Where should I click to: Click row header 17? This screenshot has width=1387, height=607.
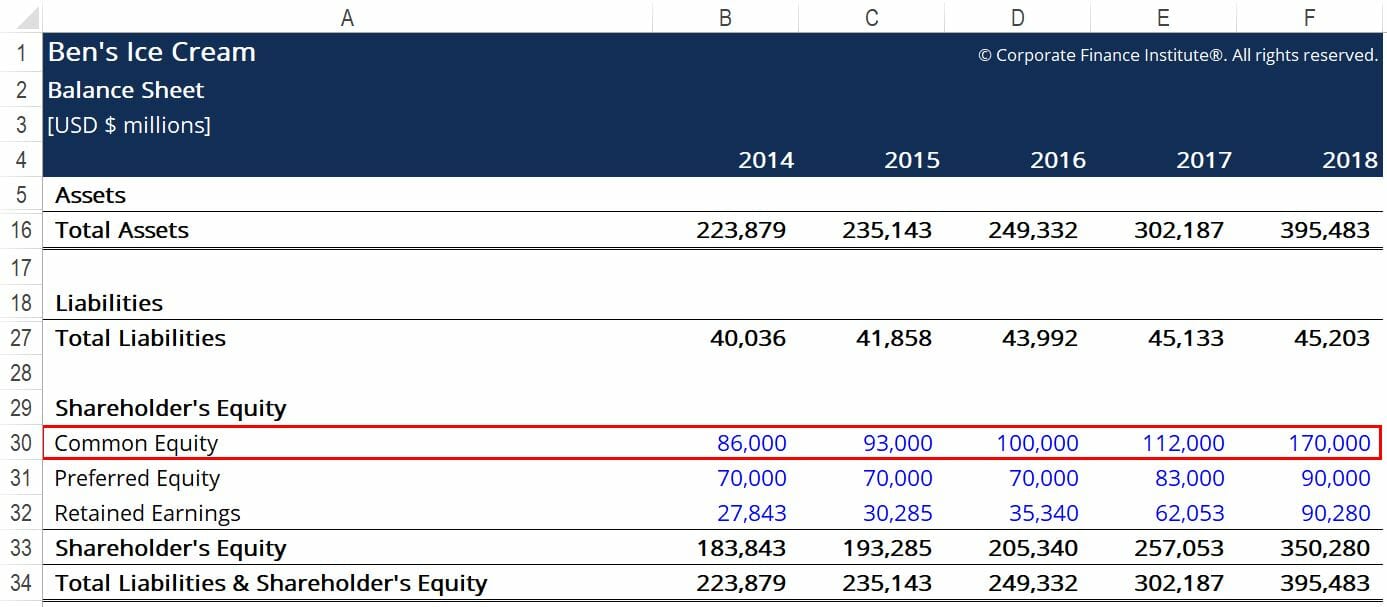(x=20, y=266)
